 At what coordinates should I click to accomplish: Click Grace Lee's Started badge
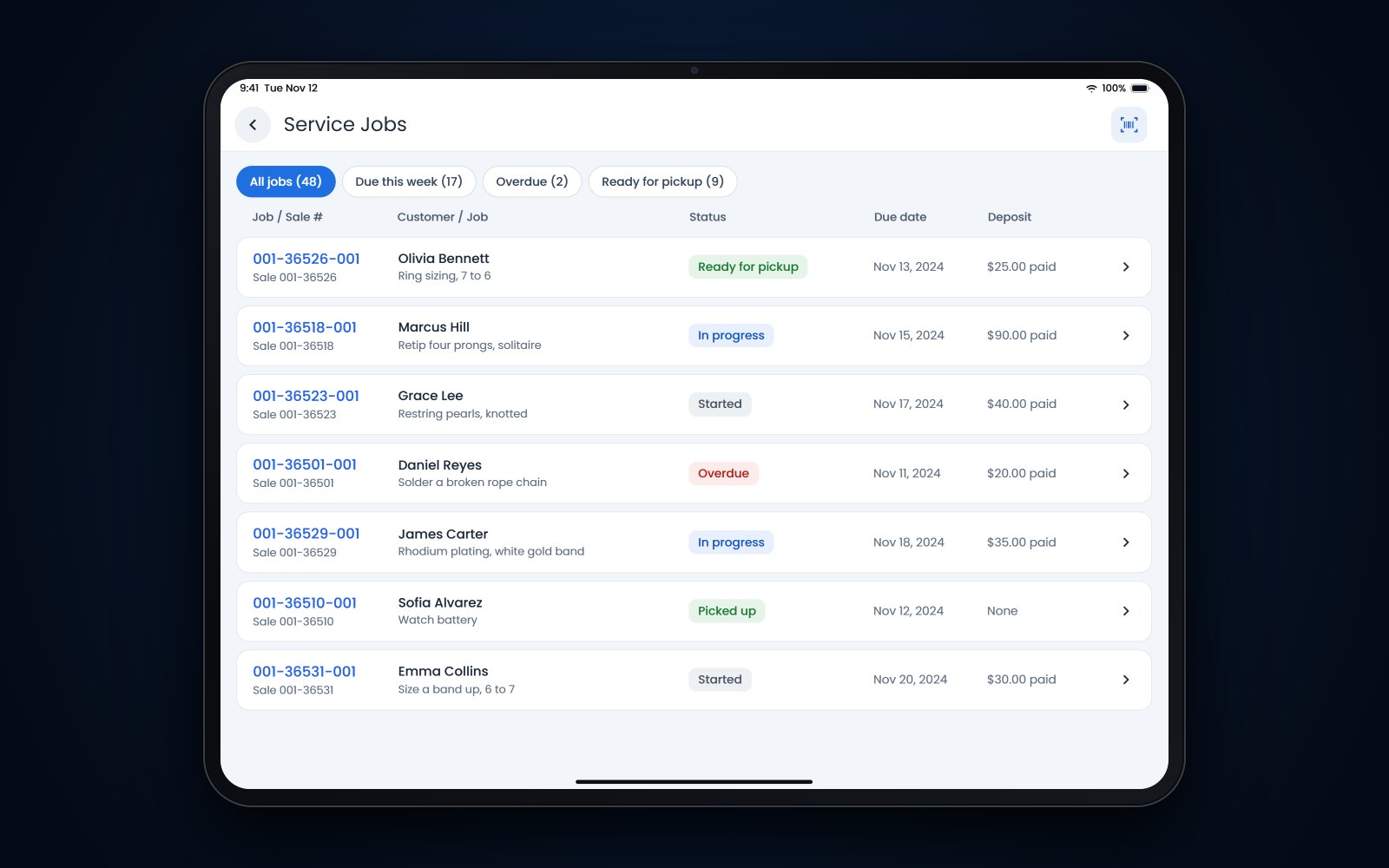click(720, 404)
